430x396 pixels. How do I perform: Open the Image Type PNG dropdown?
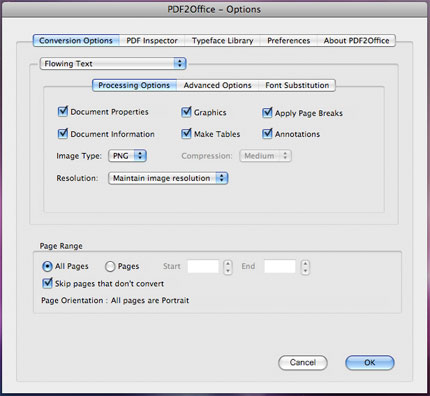click(x=128, y=156)
